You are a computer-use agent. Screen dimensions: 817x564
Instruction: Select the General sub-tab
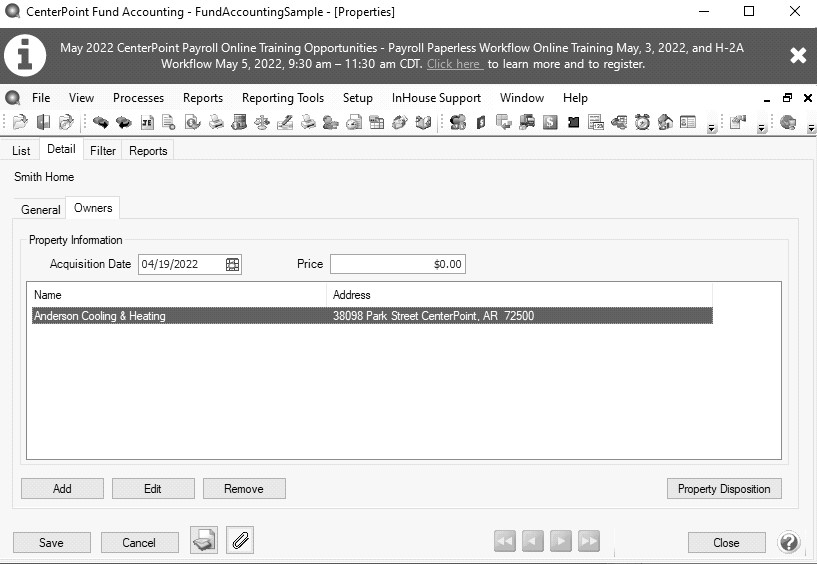41,210
